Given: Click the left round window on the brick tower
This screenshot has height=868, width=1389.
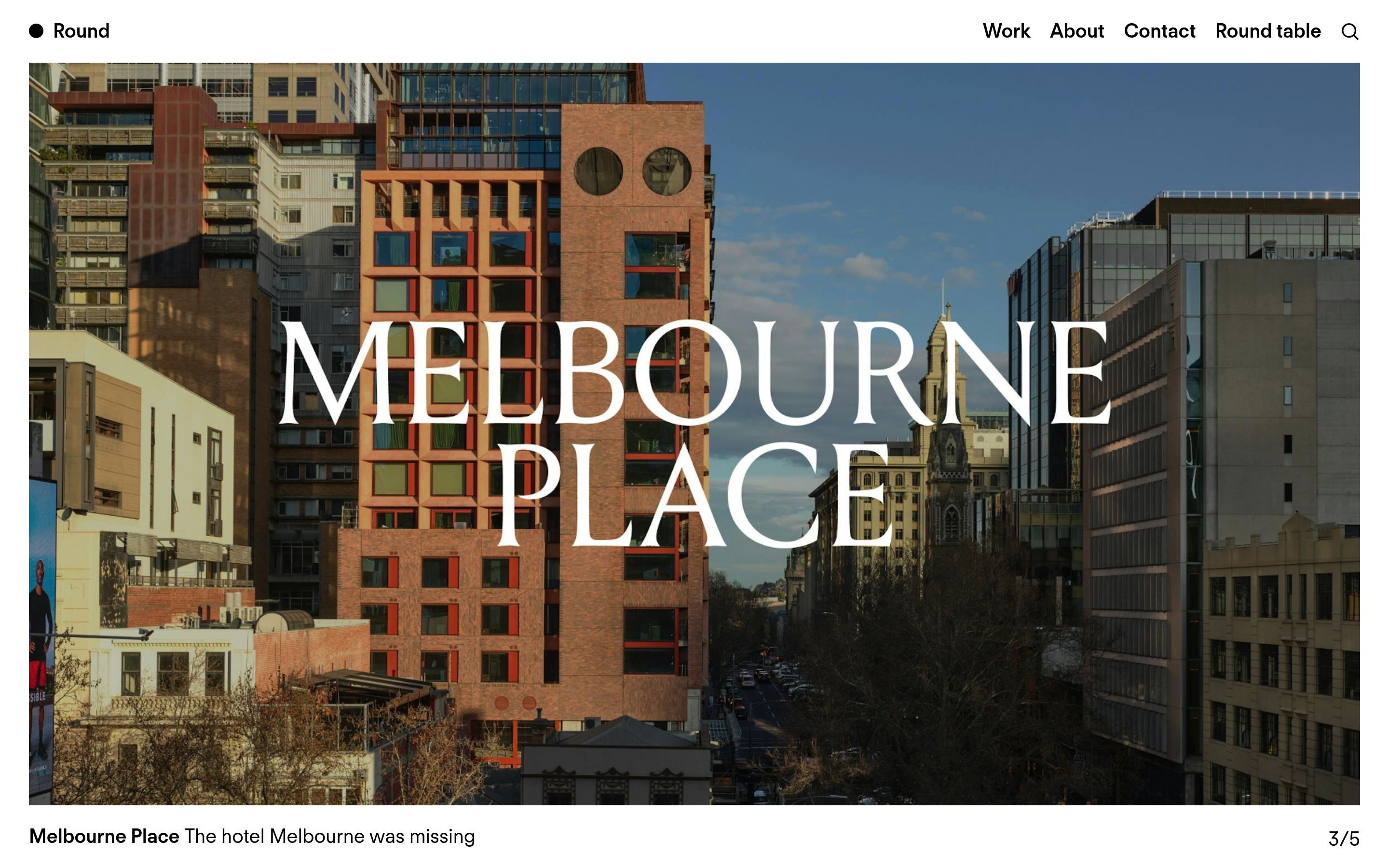Looking at the screenshot, I should [598, 171].
